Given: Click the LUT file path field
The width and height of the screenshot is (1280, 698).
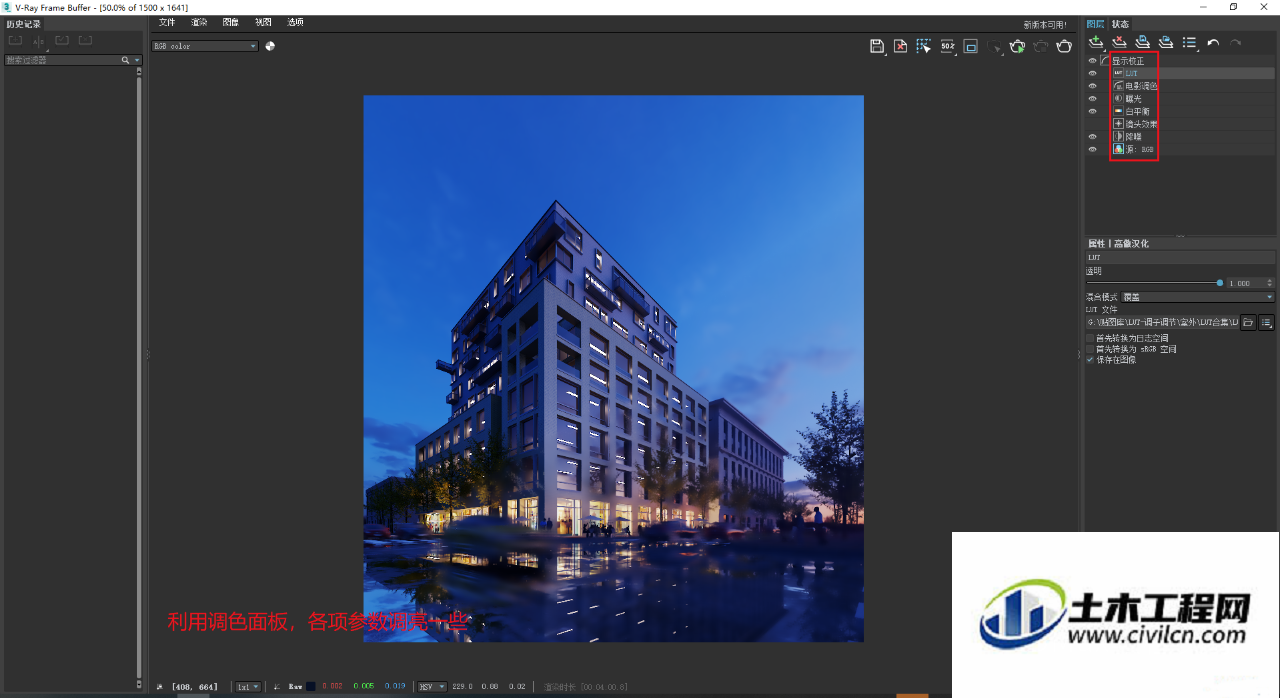Looking at the screenshot, I should pyautogui.click(x=1162, y=322).
